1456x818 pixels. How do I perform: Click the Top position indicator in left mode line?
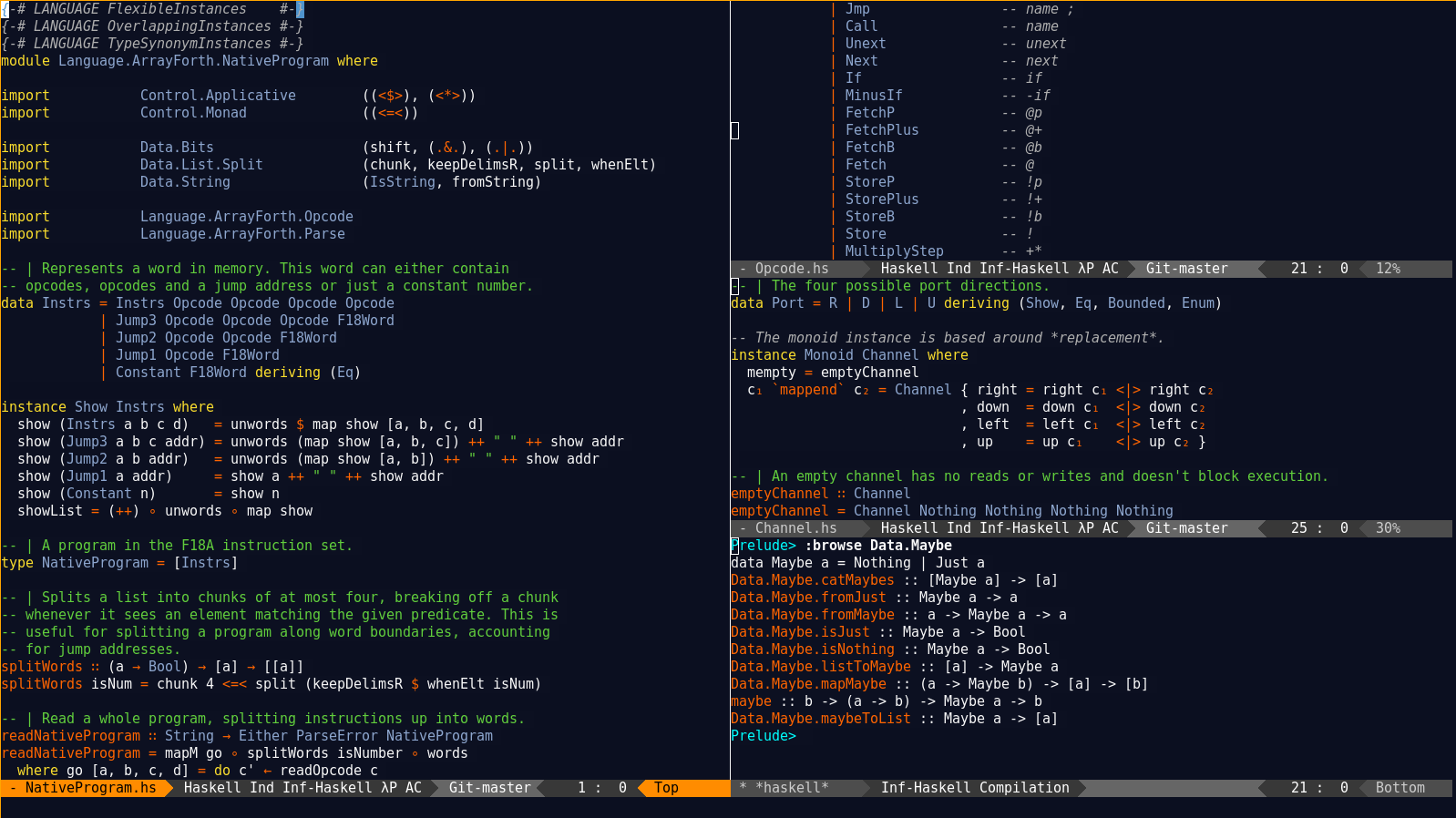(666, 788)
